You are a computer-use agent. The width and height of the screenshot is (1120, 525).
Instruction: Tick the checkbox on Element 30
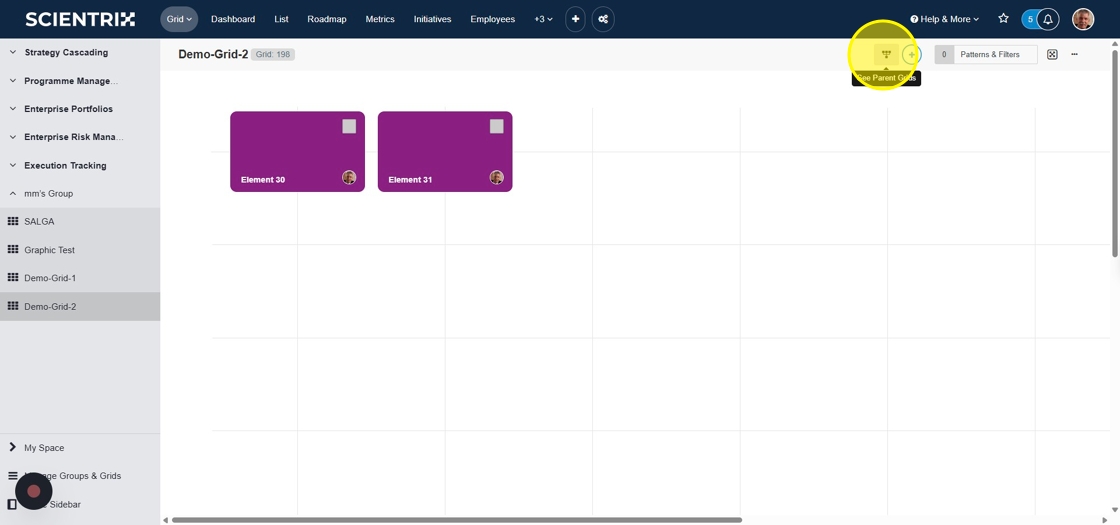[349, 126]
